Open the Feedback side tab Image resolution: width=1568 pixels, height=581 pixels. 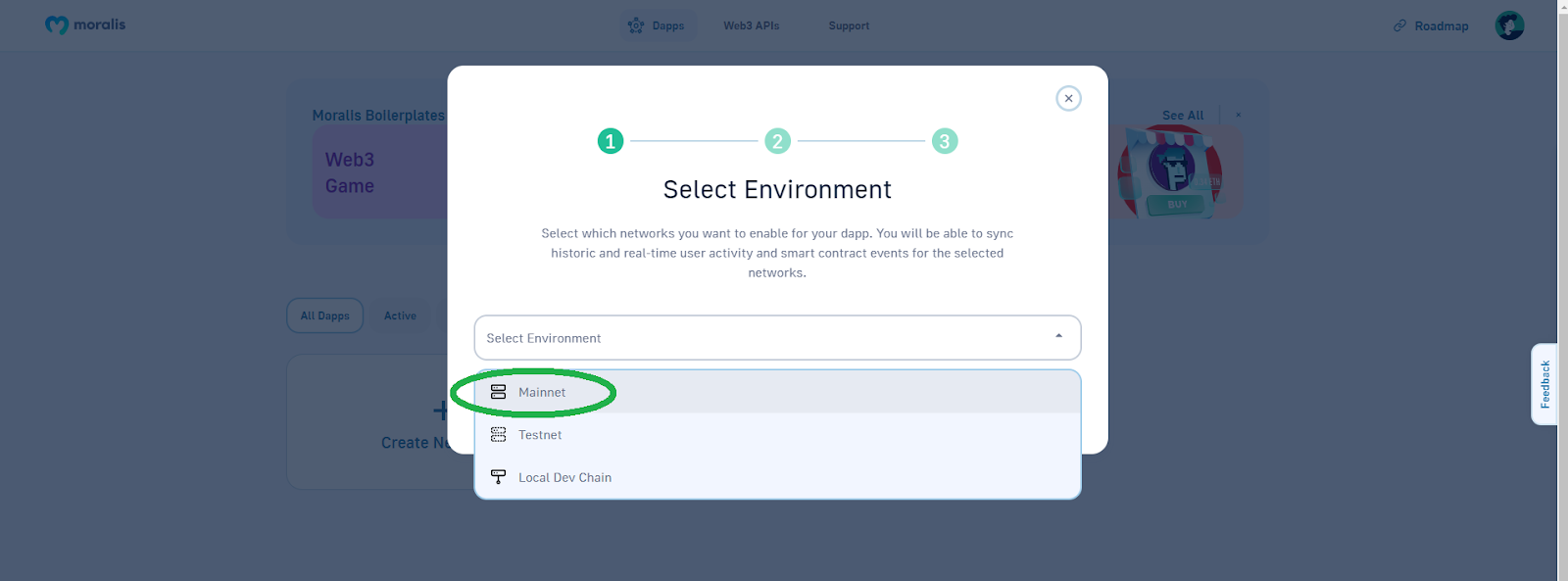coord(1544,384)
